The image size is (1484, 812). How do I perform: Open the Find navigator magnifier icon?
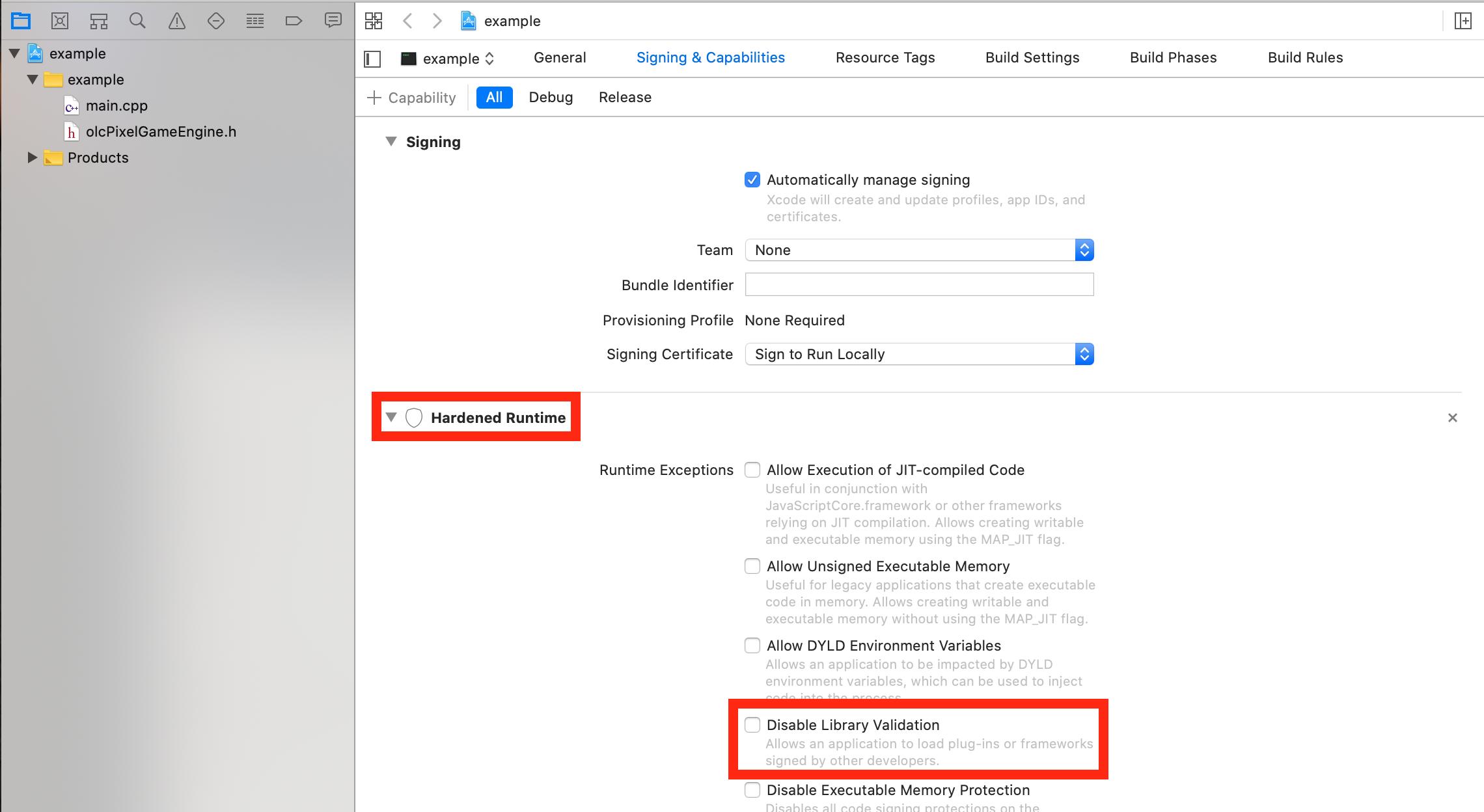point(137,21)
